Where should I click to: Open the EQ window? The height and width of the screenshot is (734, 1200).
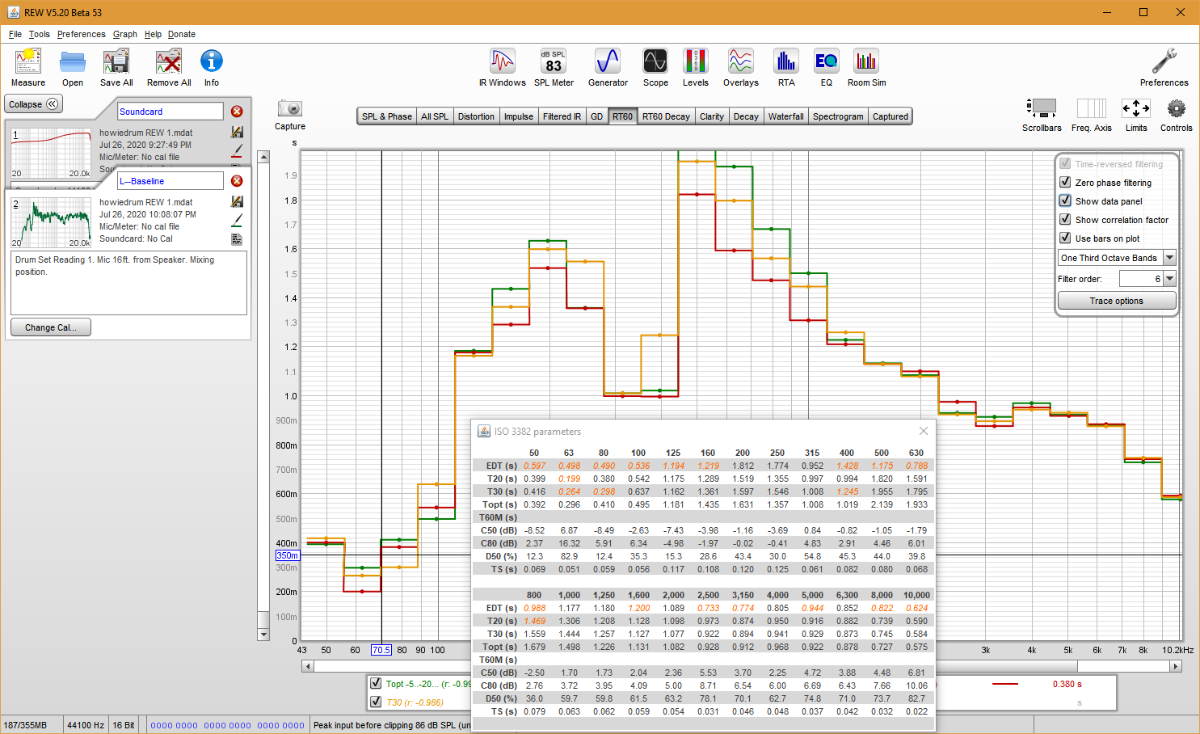pyautogui.click(x=826, y=66)
